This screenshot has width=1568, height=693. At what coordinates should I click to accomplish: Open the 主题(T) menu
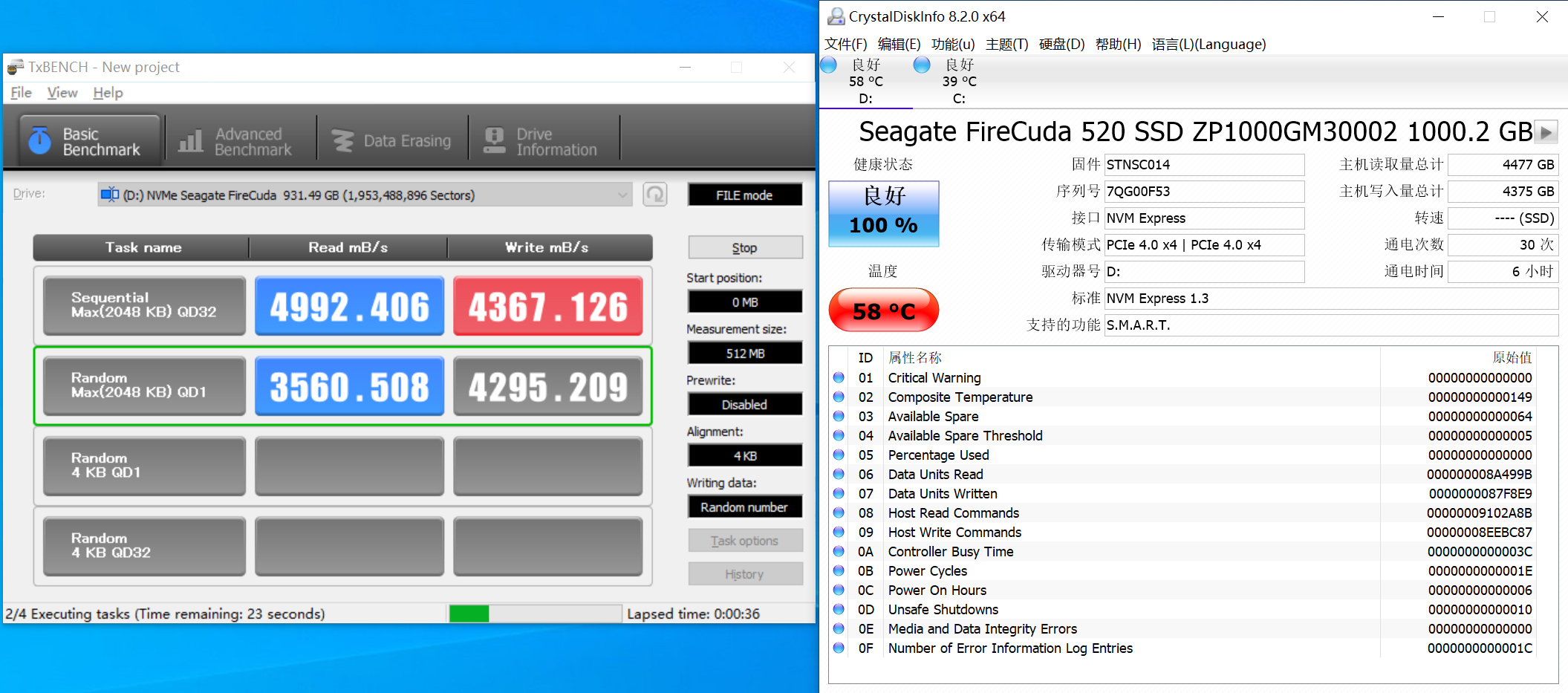[x=1006, y=45]
